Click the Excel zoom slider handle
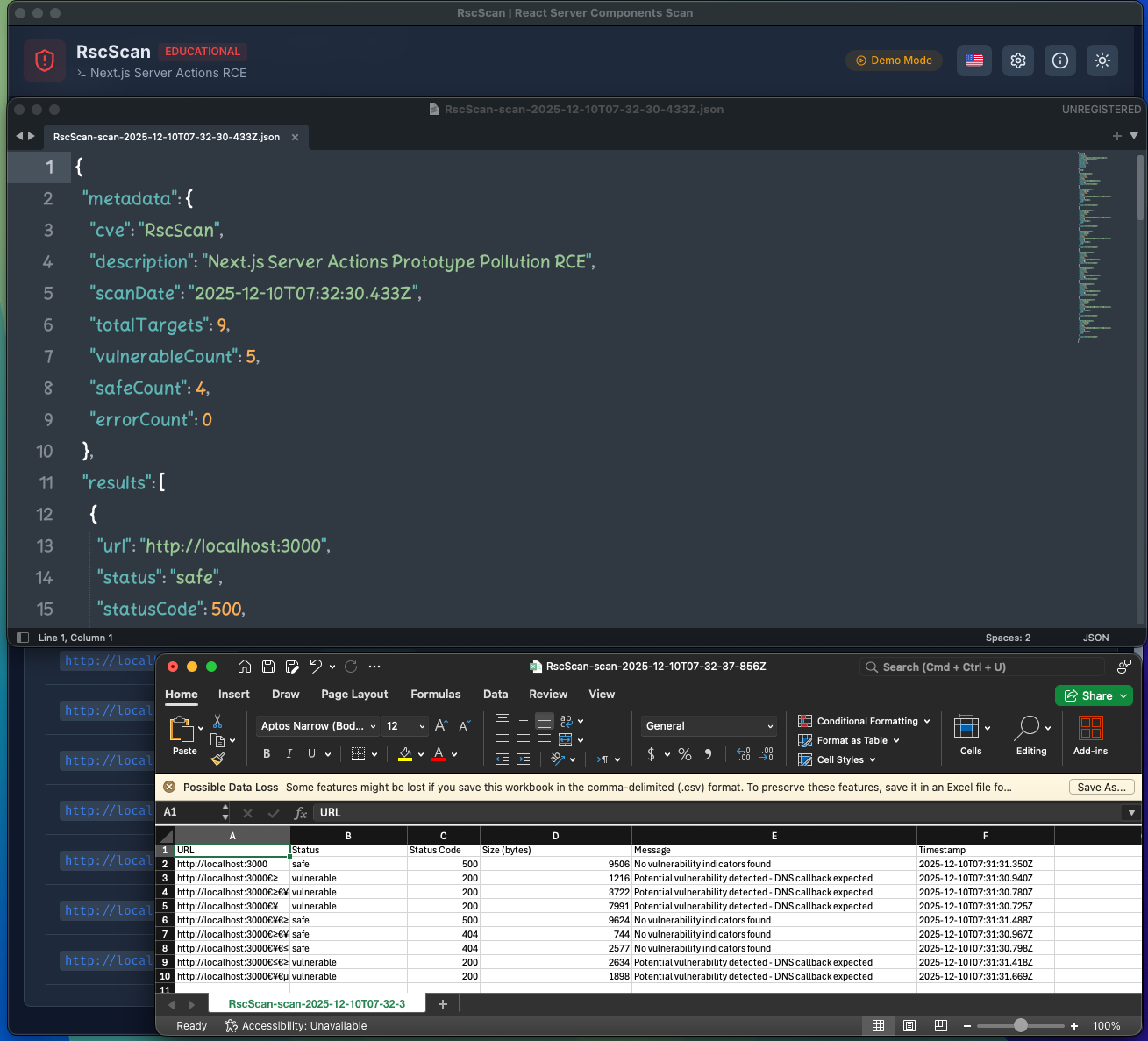This screenshot has height=1041, width=1148. 1021,1026
